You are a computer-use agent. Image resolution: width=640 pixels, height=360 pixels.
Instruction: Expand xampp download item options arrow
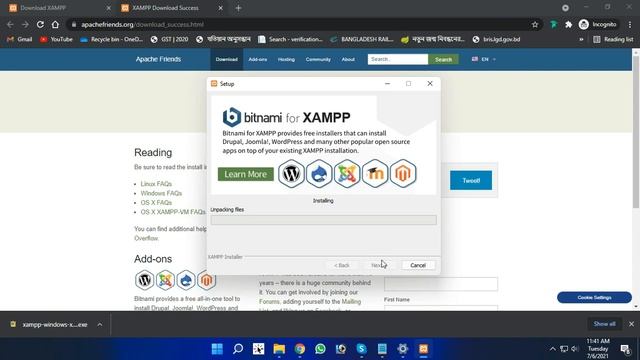point(100,324)
